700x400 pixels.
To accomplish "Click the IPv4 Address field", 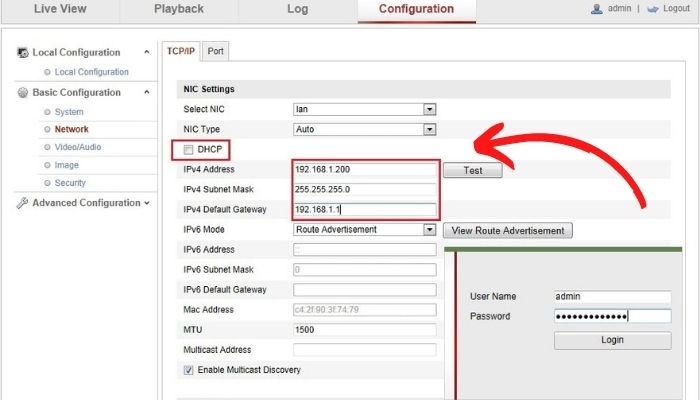I will tap(365, 170).
